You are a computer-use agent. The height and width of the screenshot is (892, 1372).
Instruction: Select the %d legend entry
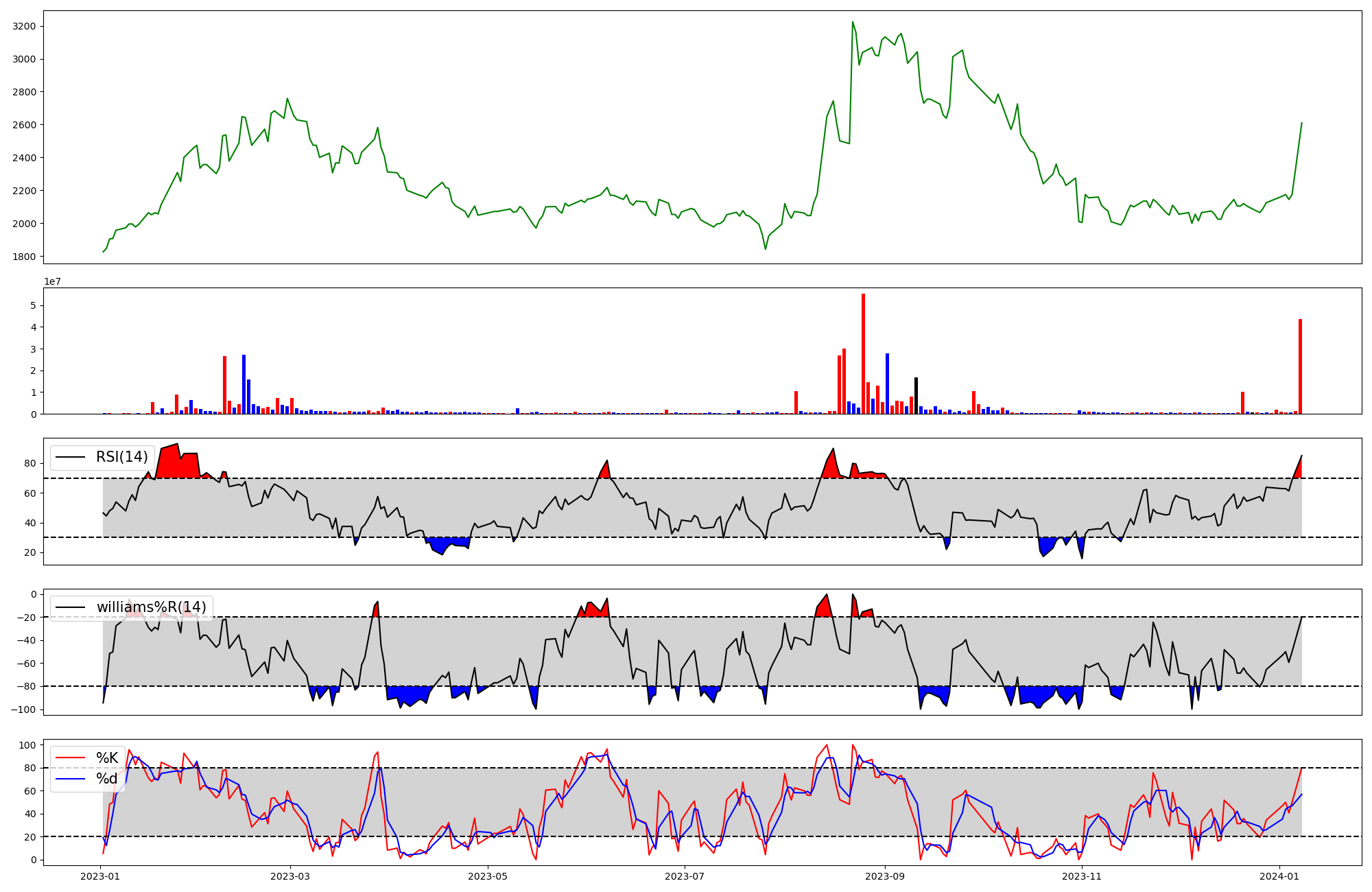point(107,779)
